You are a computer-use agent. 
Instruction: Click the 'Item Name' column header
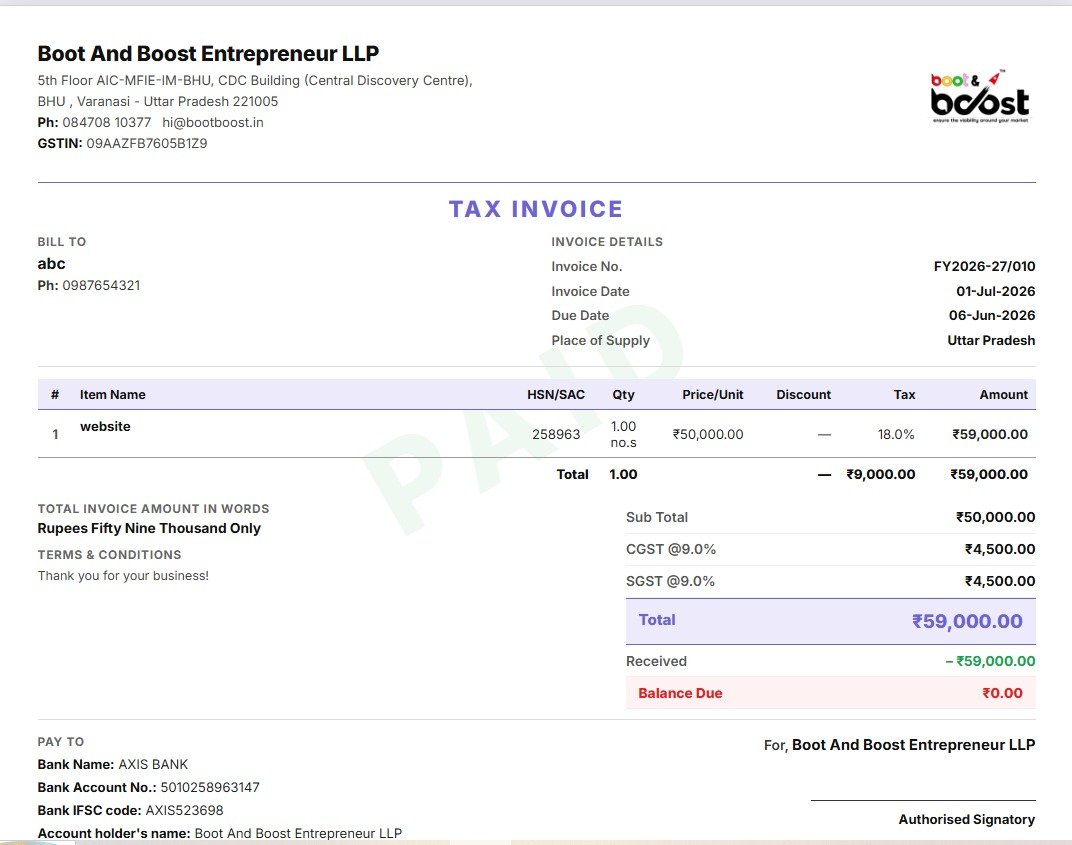click(x=113, y=394)
